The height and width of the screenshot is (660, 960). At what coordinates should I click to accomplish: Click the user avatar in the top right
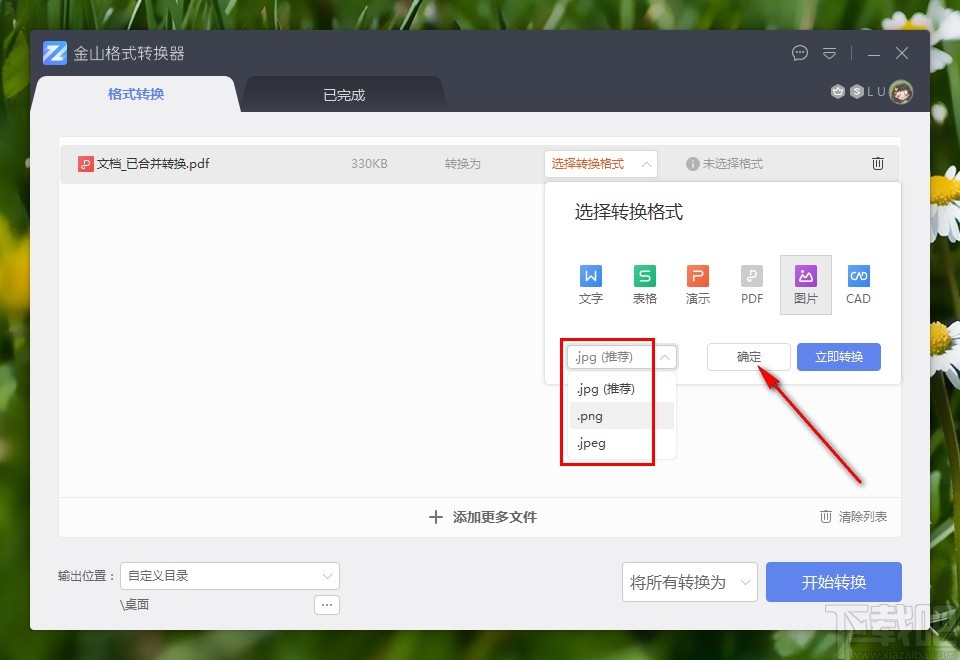(x=901, y=91)
